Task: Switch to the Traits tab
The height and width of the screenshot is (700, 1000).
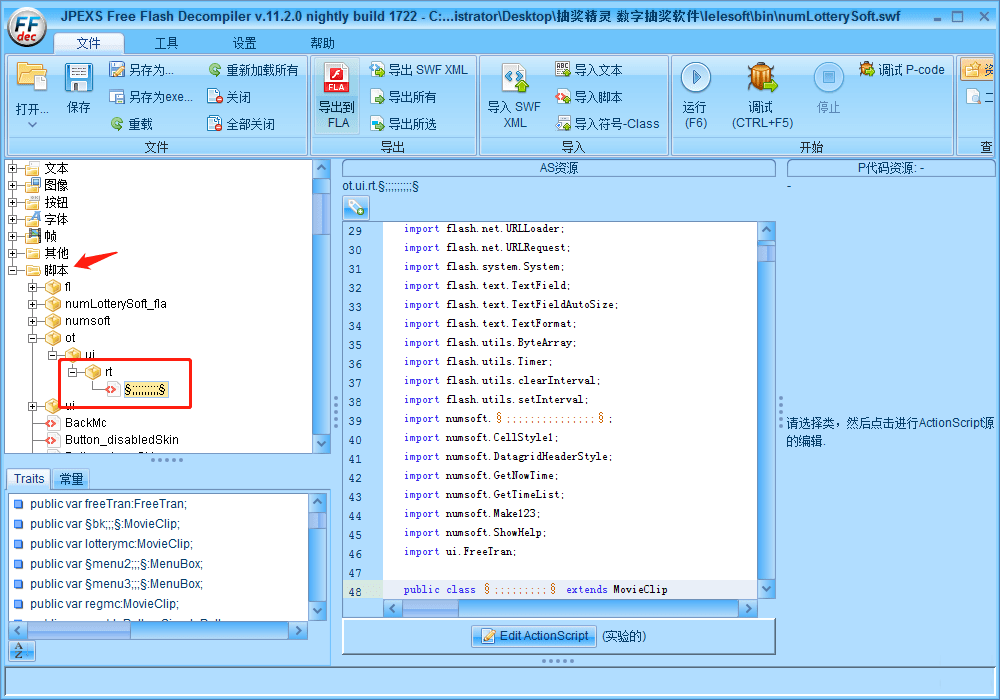Action: [29, 479]
